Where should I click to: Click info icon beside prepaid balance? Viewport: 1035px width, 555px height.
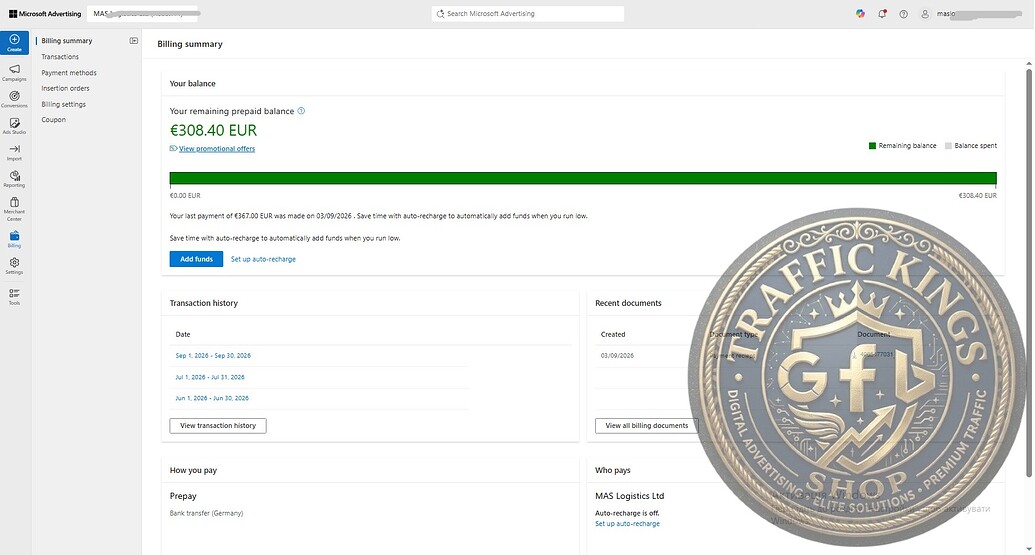[x=301, y=111]
